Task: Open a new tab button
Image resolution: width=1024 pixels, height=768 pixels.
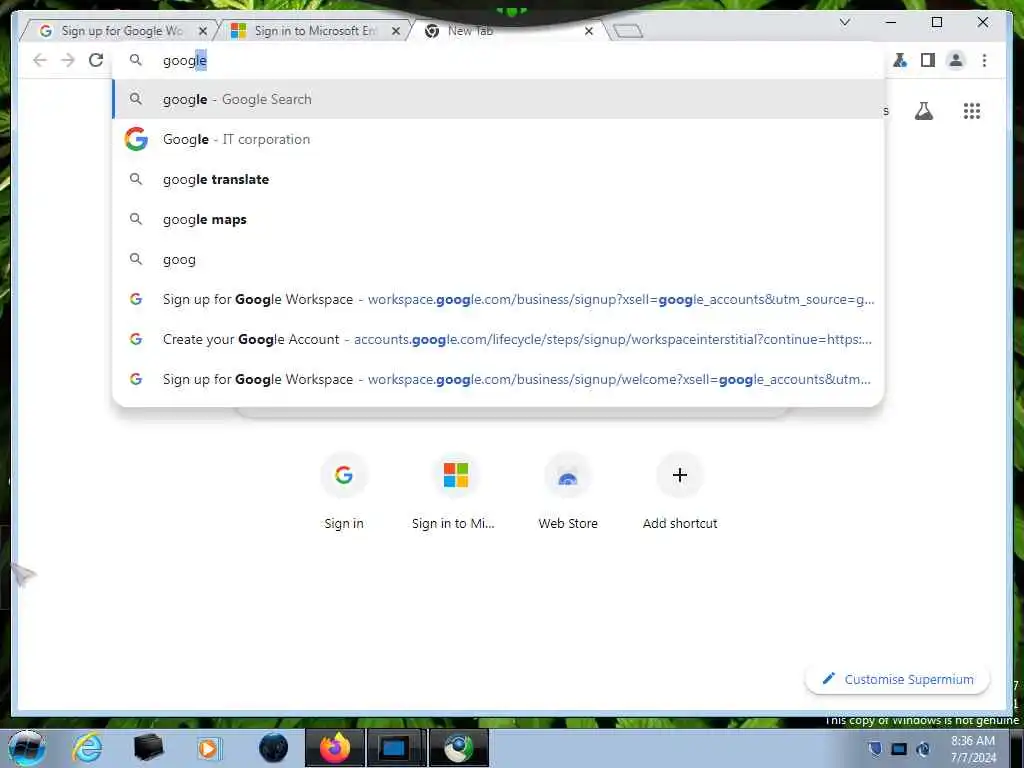Action: (x=628, y=31)
